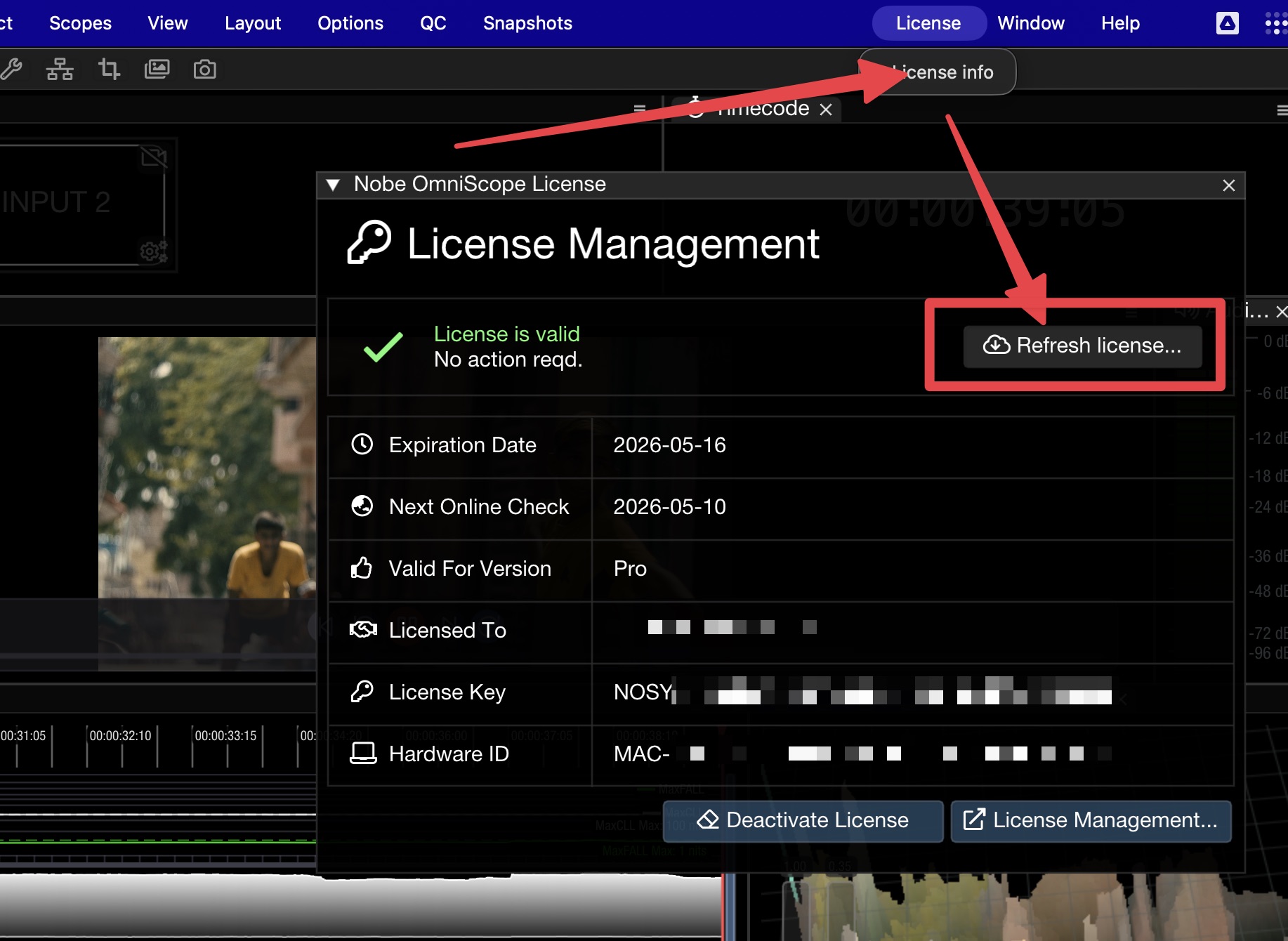This screenshot has width=1288, height=941.
Task: Click the Expiration Date clock icon
Action: click(362, 444)
